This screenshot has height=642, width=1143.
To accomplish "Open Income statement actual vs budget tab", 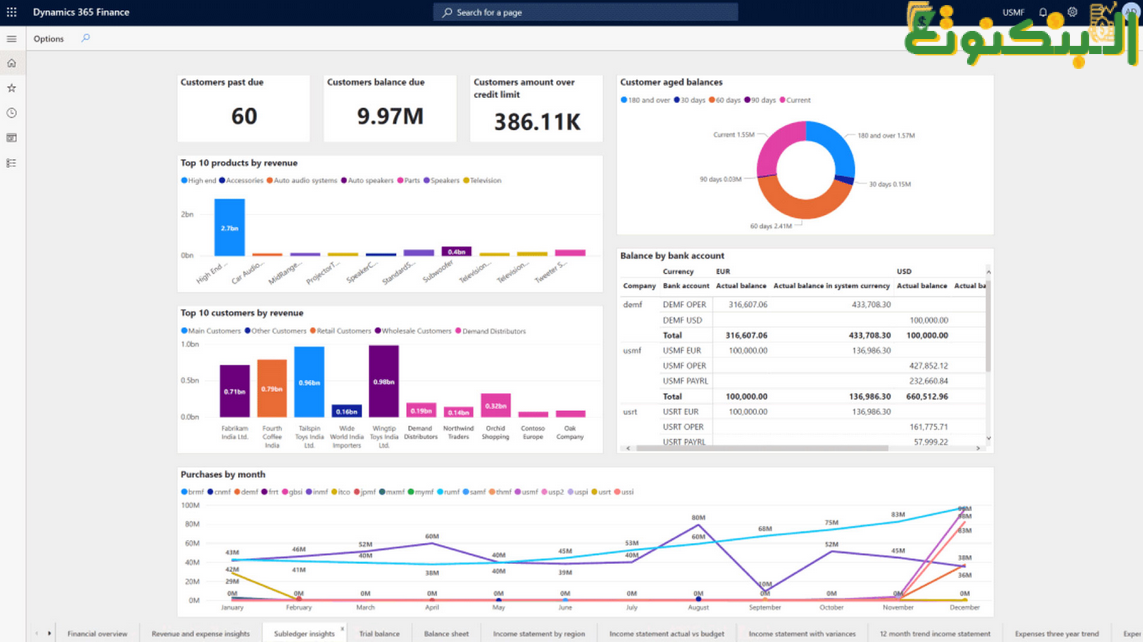I will 666,633.
